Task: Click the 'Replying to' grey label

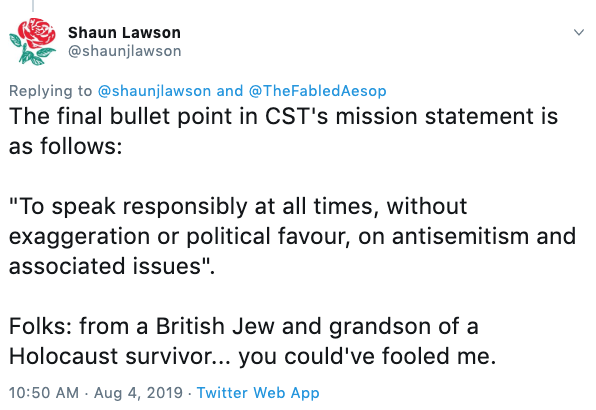Action: pos(51,91)
